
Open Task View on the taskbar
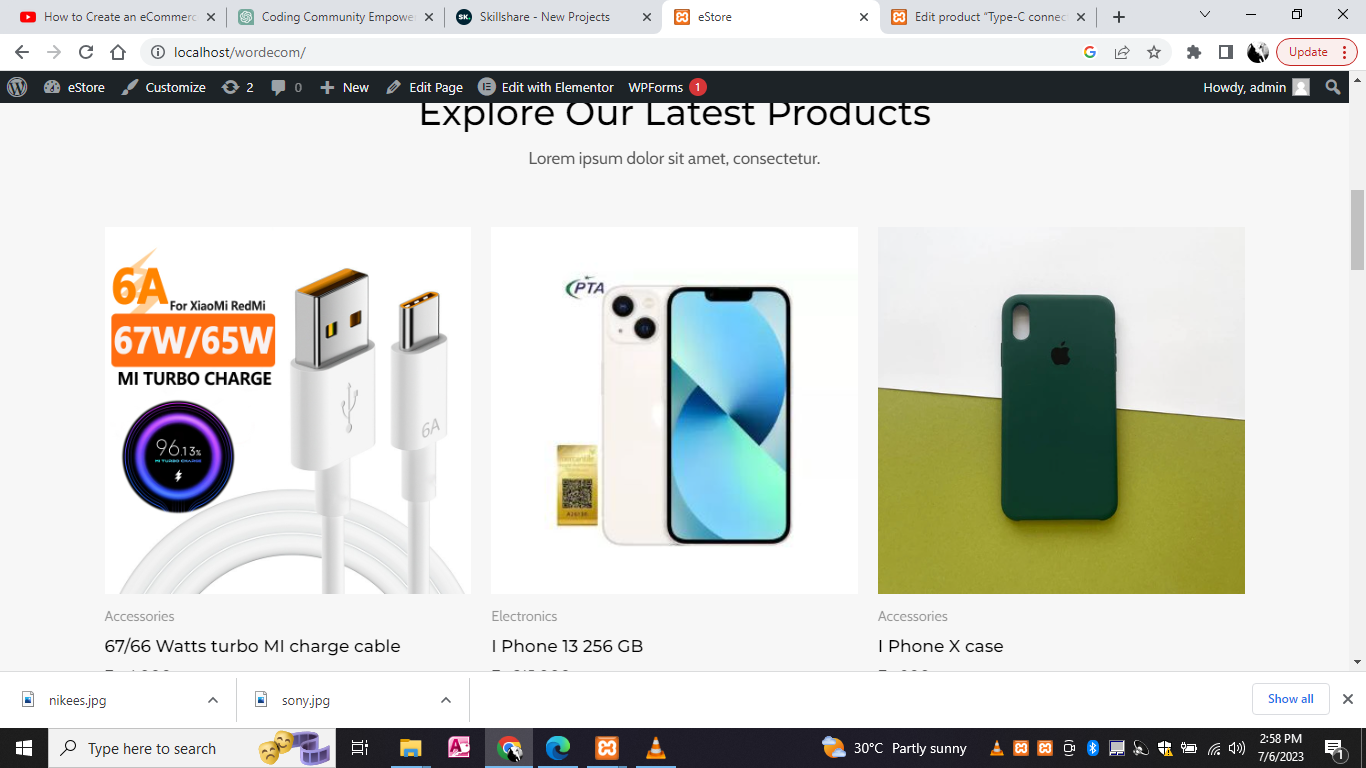(x=360, y=748)
